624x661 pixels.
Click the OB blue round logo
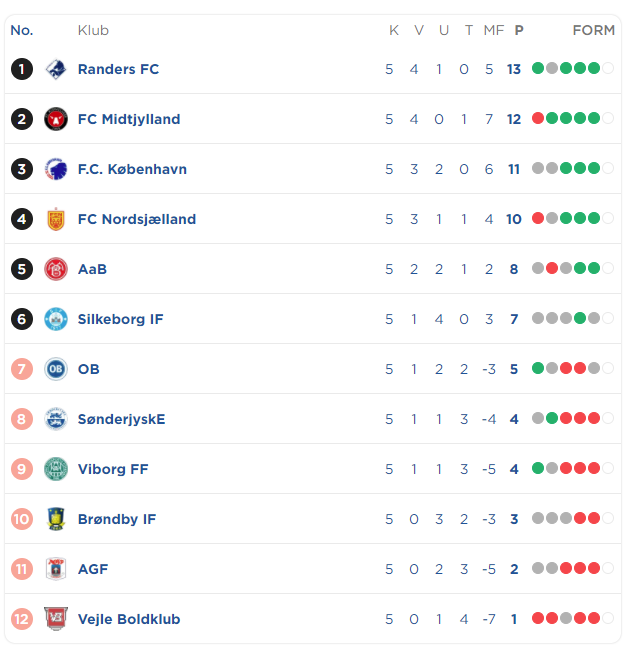56,369
